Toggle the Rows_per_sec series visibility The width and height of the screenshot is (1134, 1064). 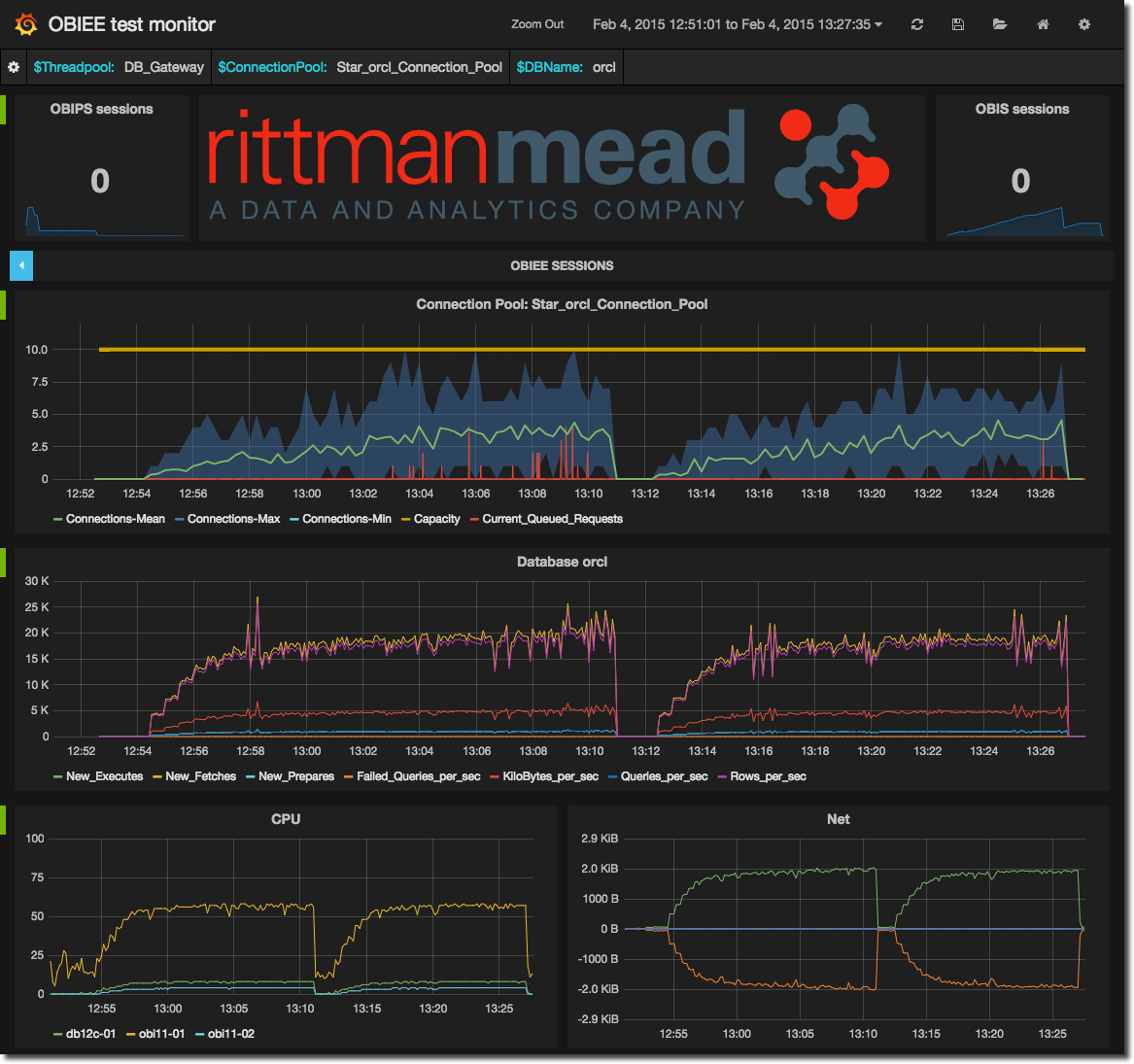[768, 776]
